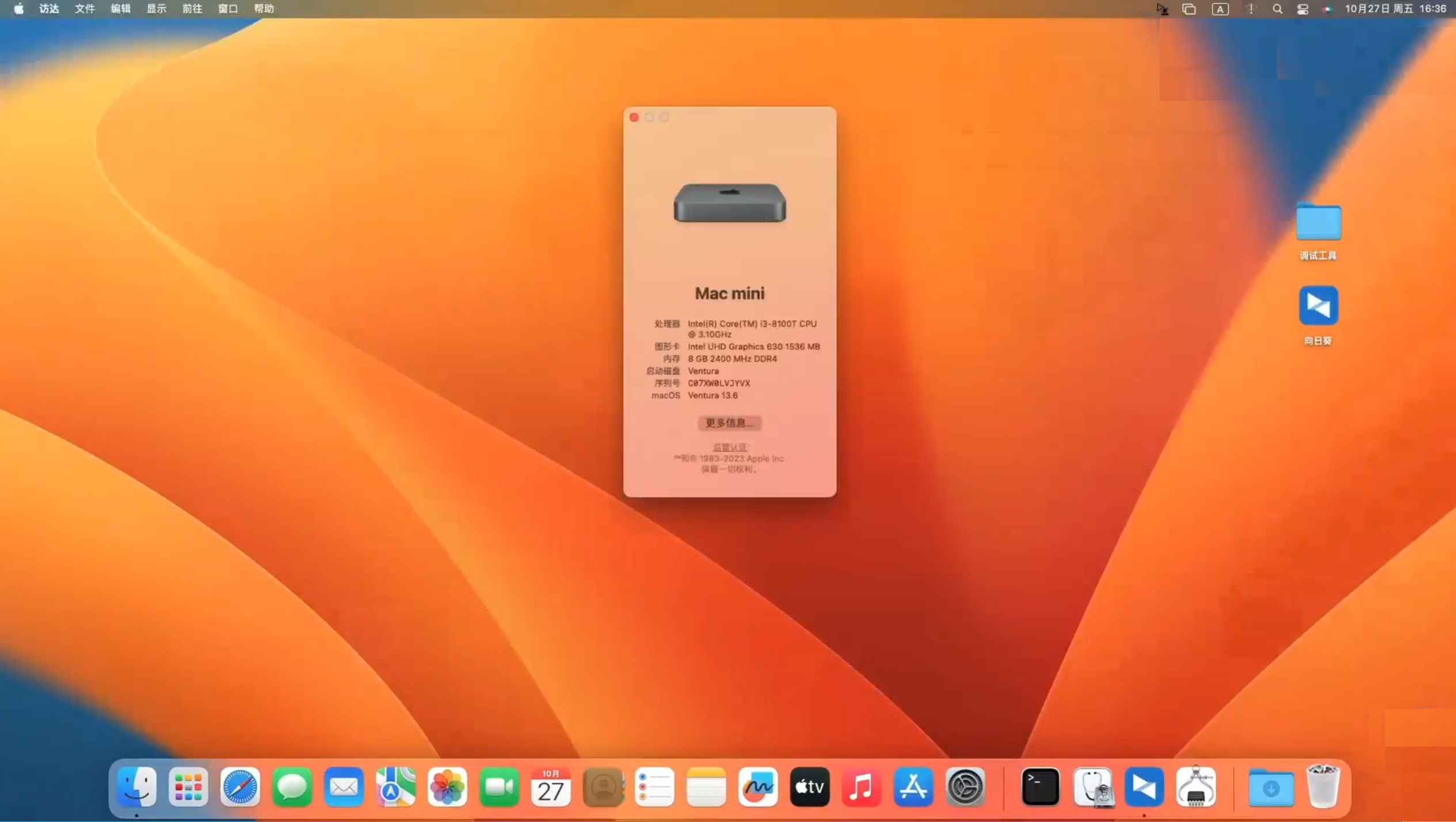This screenshot has width=1456, height=822.
Task: Click the Mac mini device image
Action: point(730,203)
